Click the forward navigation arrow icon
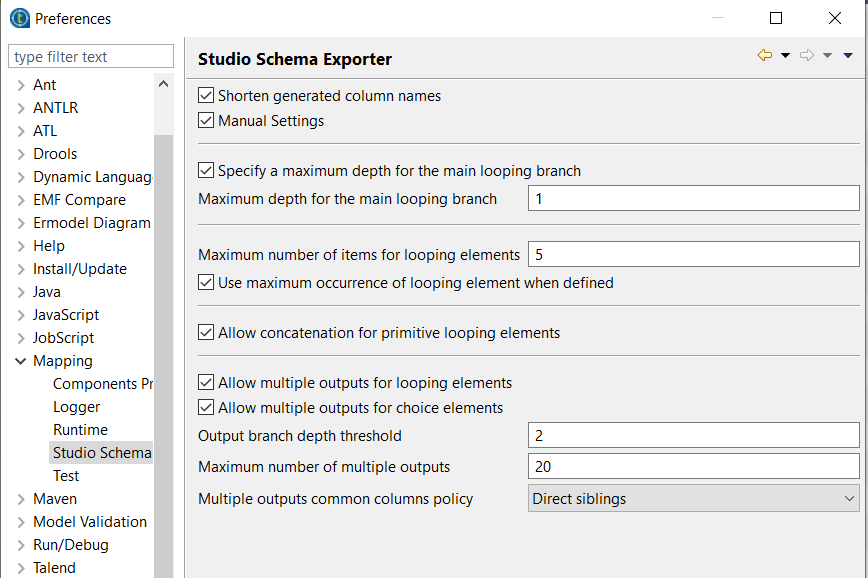 [x=807, y=56]
